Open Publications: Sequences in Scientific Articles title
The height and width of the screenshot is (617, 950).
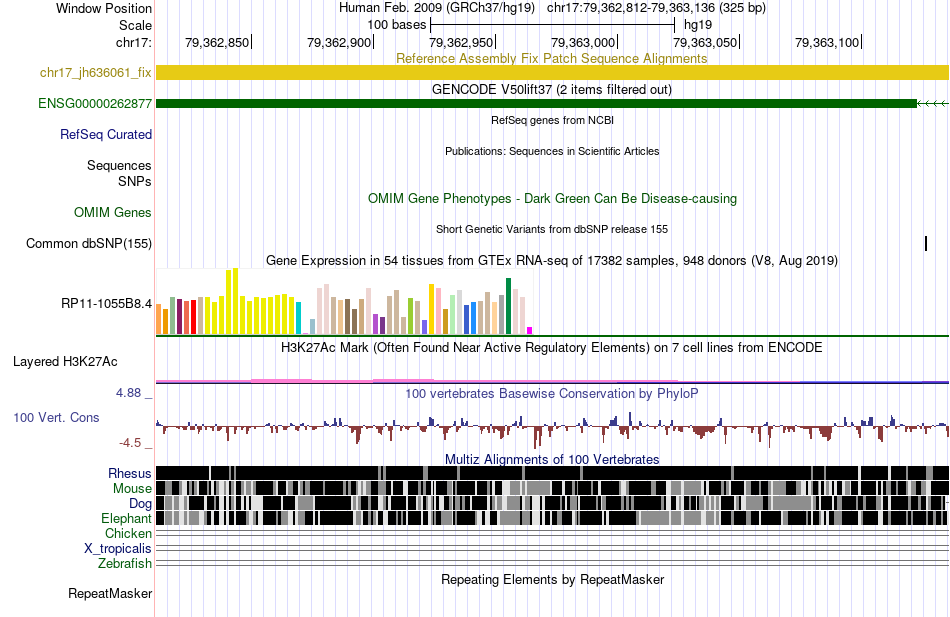pos(552,151)
